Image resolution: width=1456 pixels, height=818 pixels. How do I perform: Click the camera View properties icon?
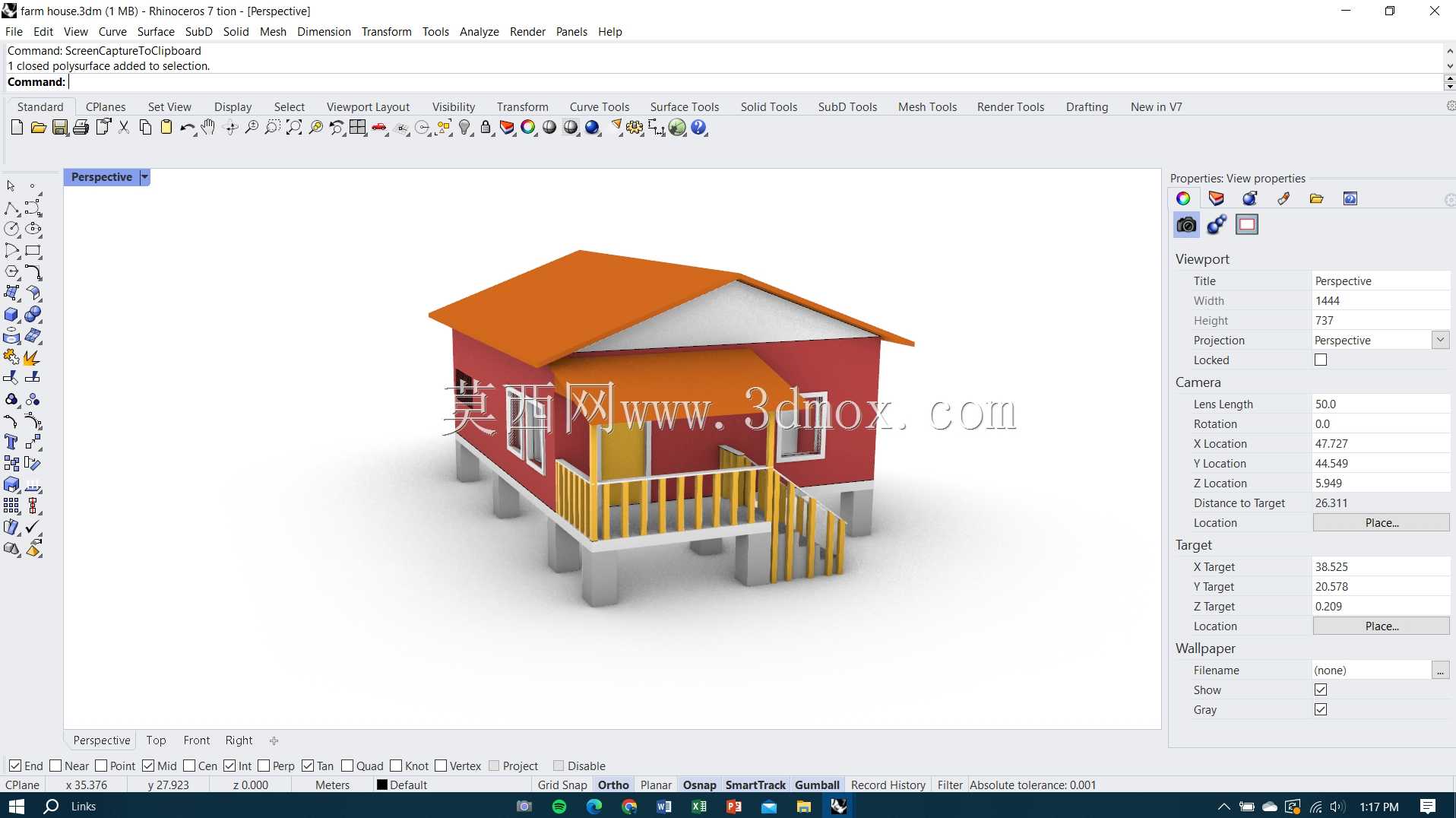point(1186,224)
